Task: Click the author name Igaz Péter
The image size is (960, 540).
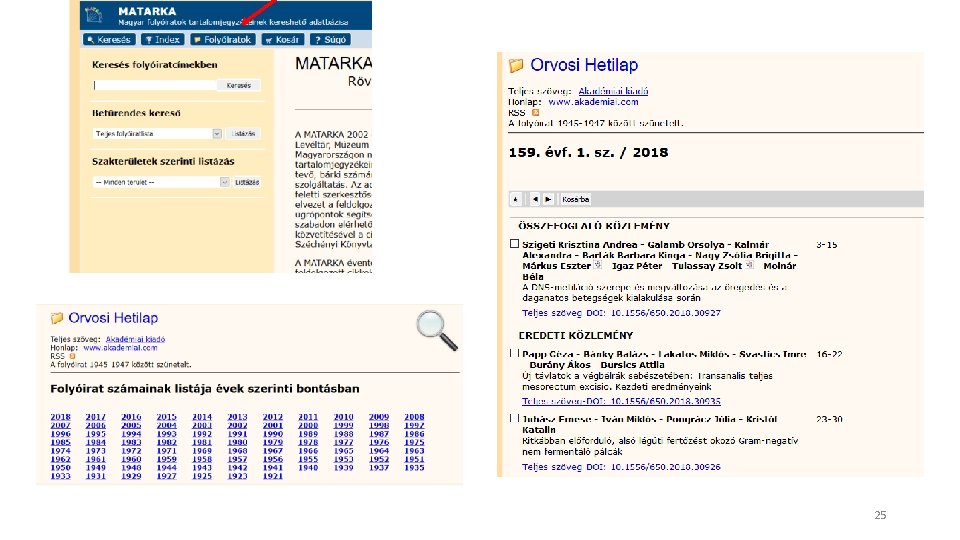Action: click(637, 266)
